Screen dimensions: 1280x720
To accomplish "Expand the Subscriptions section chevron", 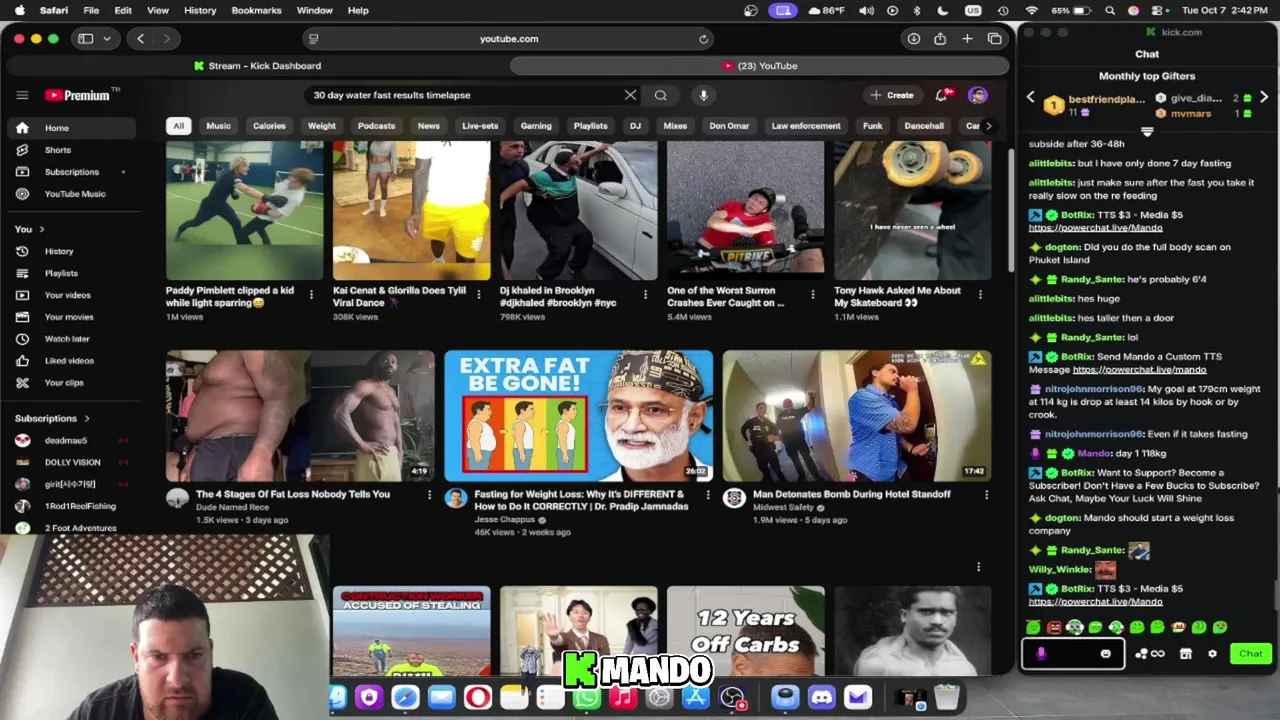I will tap(87, 418).
